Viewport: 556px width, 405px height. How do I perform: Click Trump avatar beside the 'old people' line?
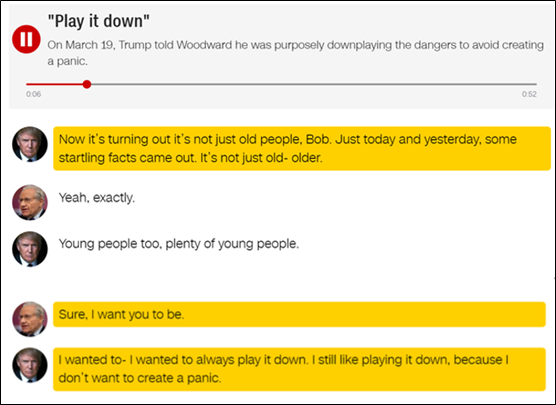click(x=30, y=144)
